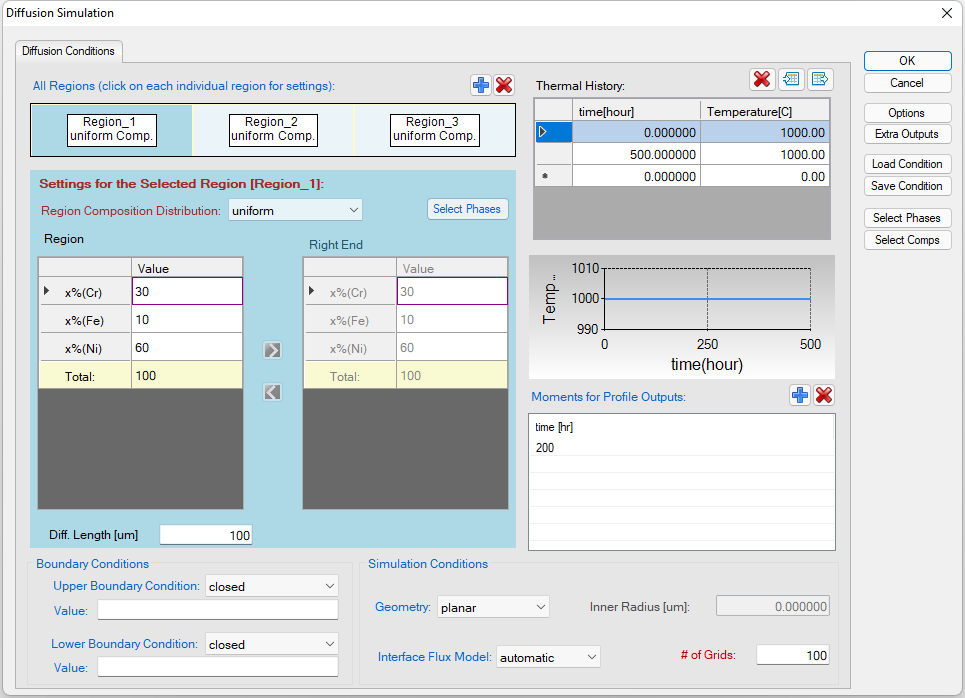Click the OK button
Viewport: 965px width, 698px height.
[x=907, y=61]
